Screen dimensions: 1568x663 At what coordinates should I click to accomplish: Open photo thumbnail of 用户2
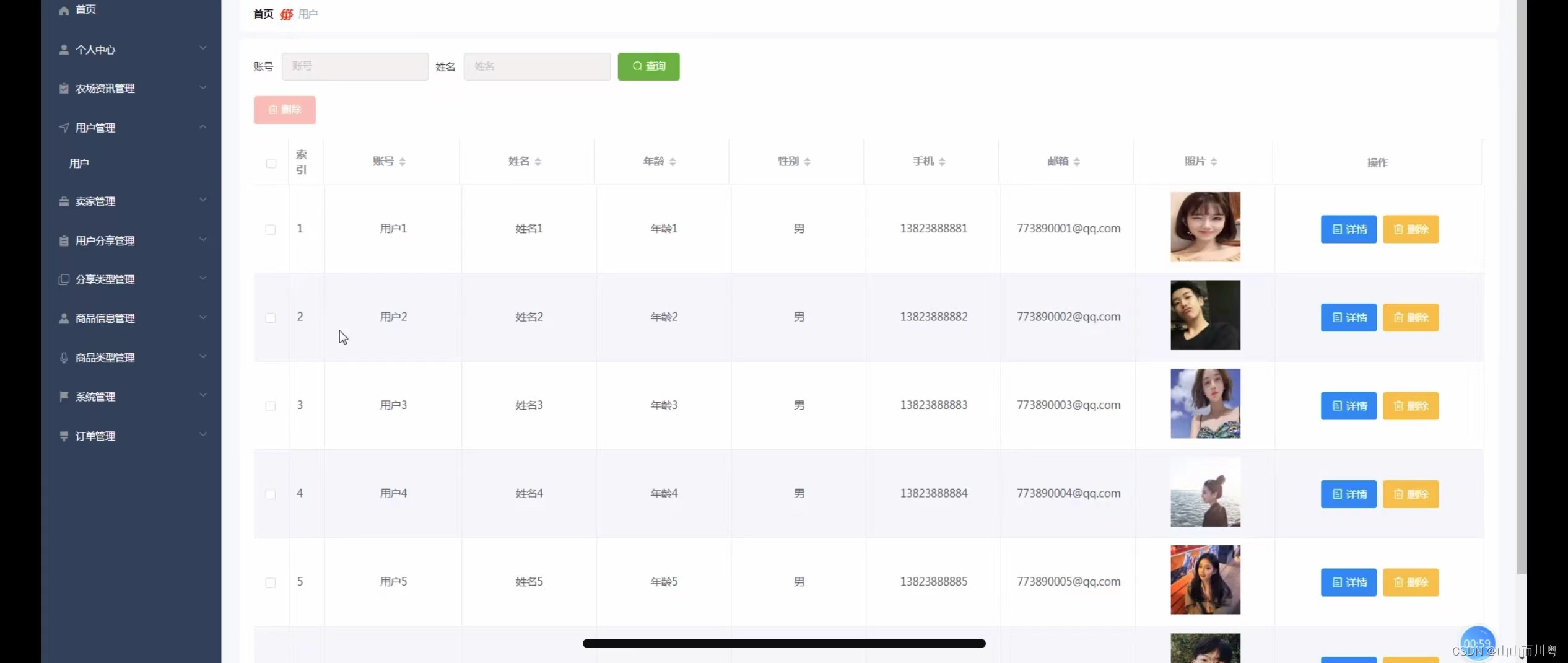[x=1205, y=315]
